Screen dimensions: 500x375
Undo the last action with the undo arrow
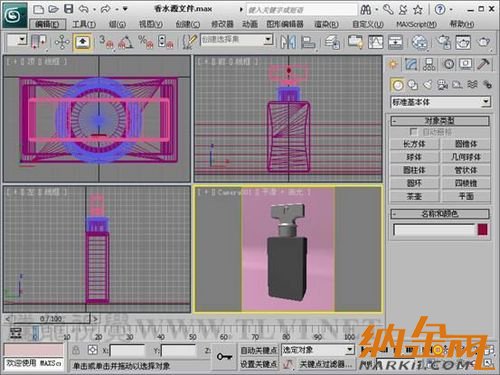[x=84, y=9]
